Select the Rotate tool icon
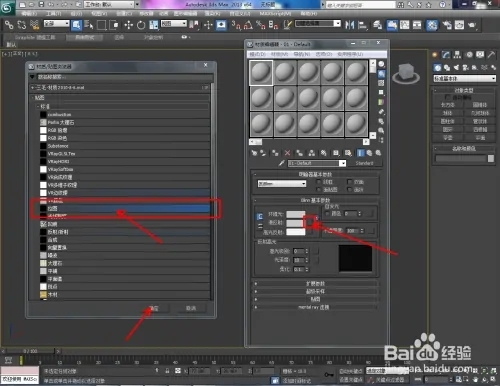Viewport: 500px width, 386px height. tap(141, 25)
